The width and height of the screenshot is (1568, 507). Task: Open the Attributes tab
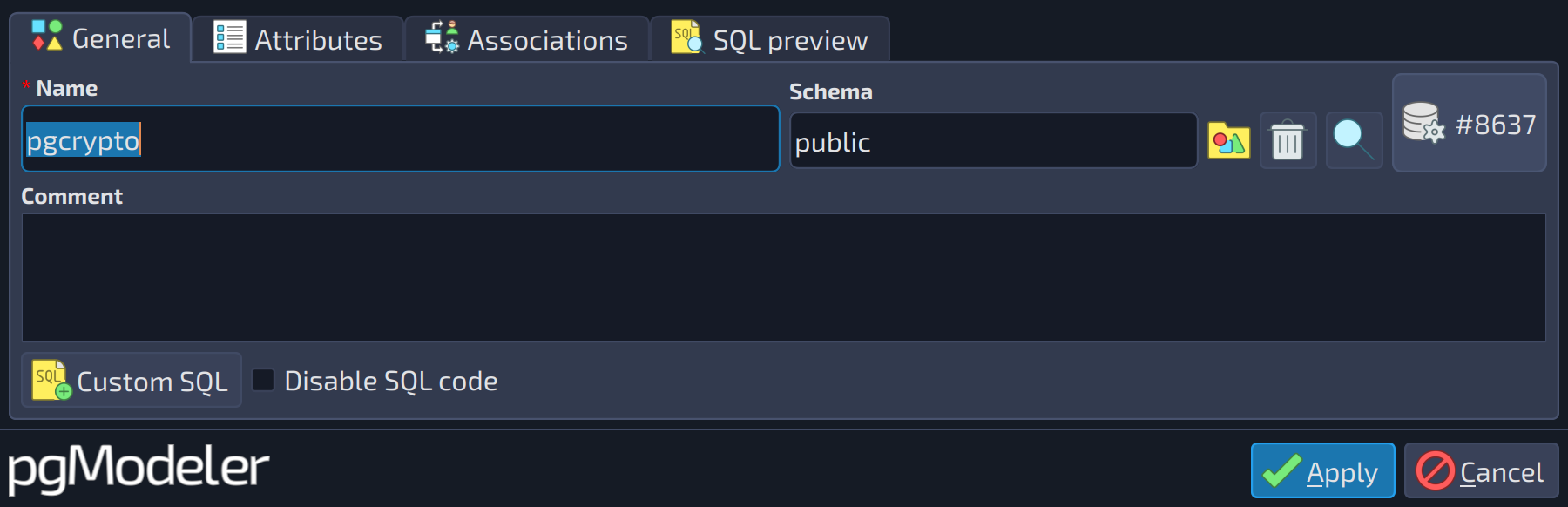298,40
